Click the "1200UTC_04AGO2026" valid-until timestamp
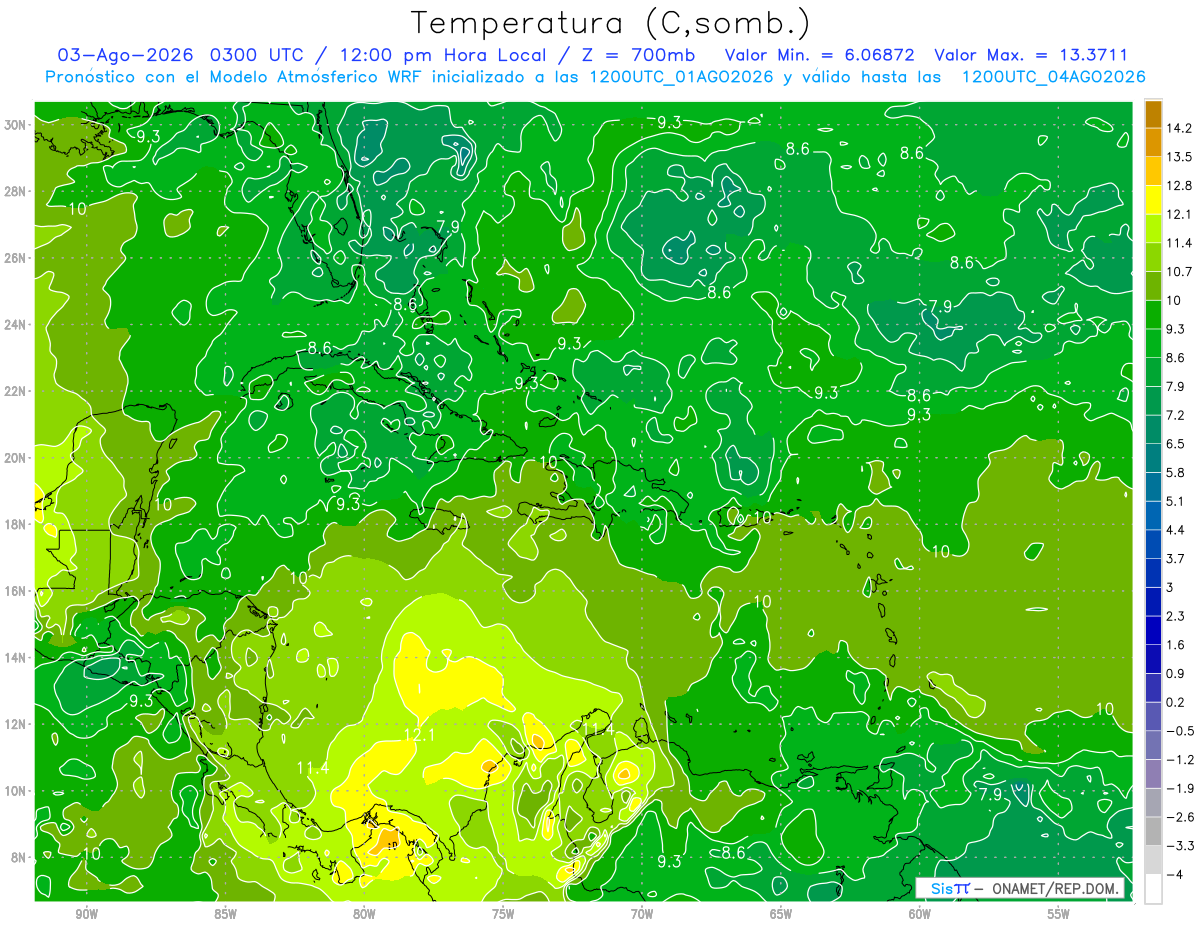 (x=1053, y=77)
